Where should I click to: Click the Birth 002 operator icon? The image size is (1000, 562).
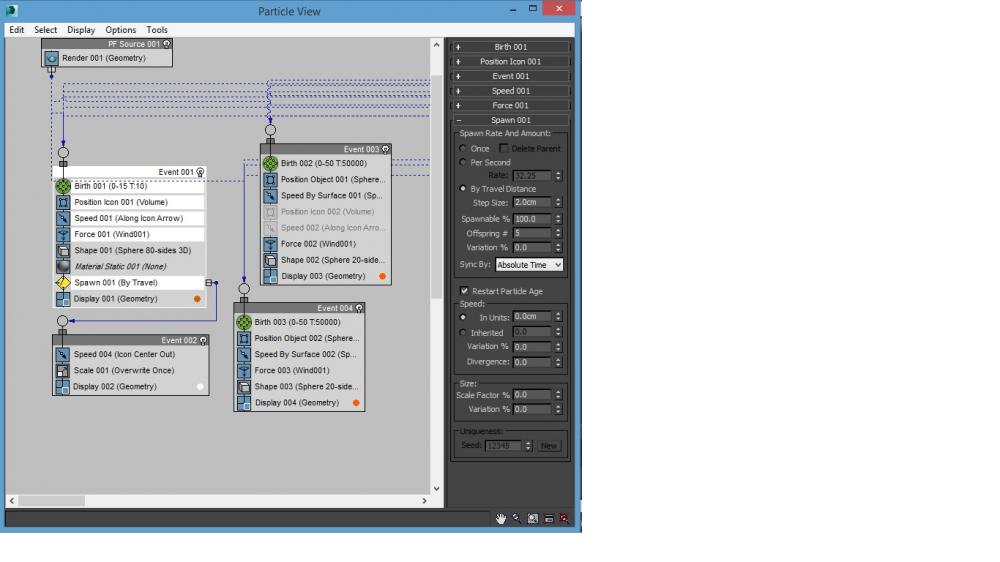(x=270, y=163)
